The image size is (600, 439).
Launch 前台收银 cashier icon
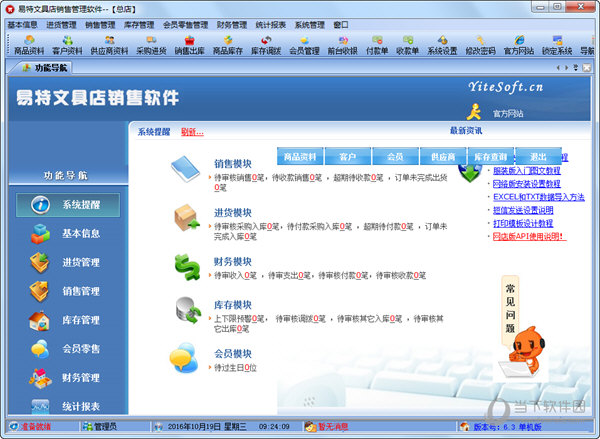342,45
